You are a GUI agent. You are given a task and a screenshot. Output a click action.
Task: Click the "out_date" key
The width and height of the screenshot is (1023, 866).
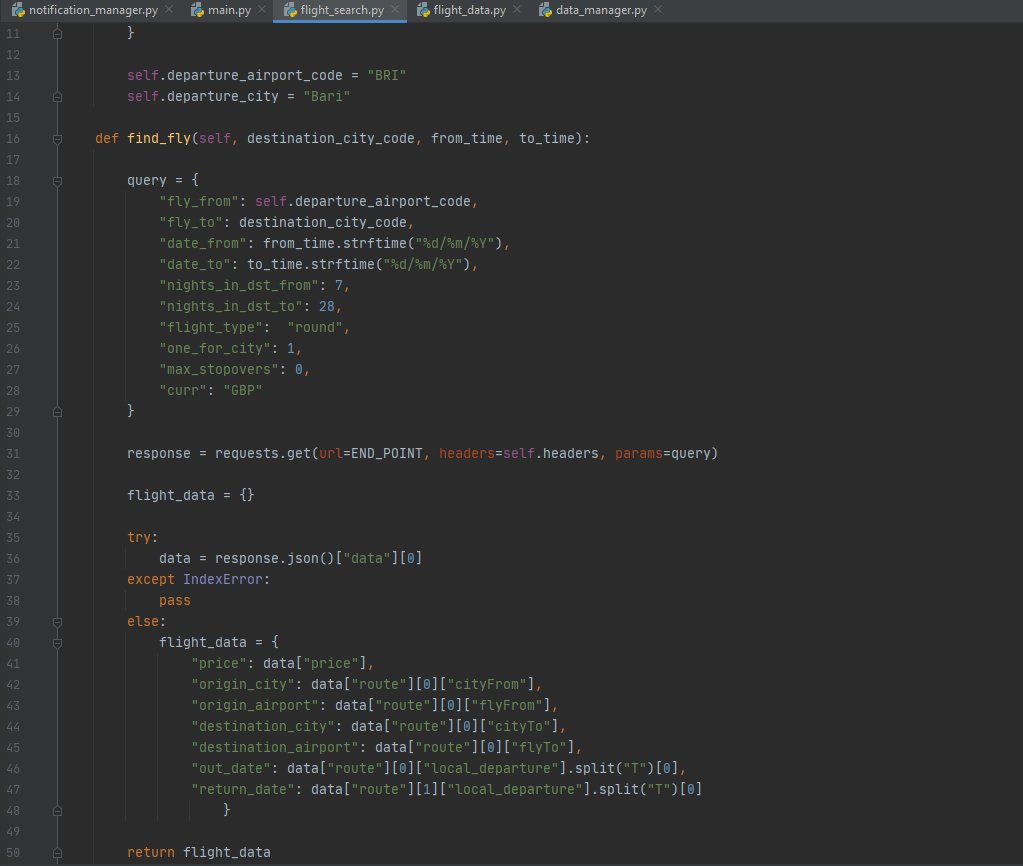[230, 768]
